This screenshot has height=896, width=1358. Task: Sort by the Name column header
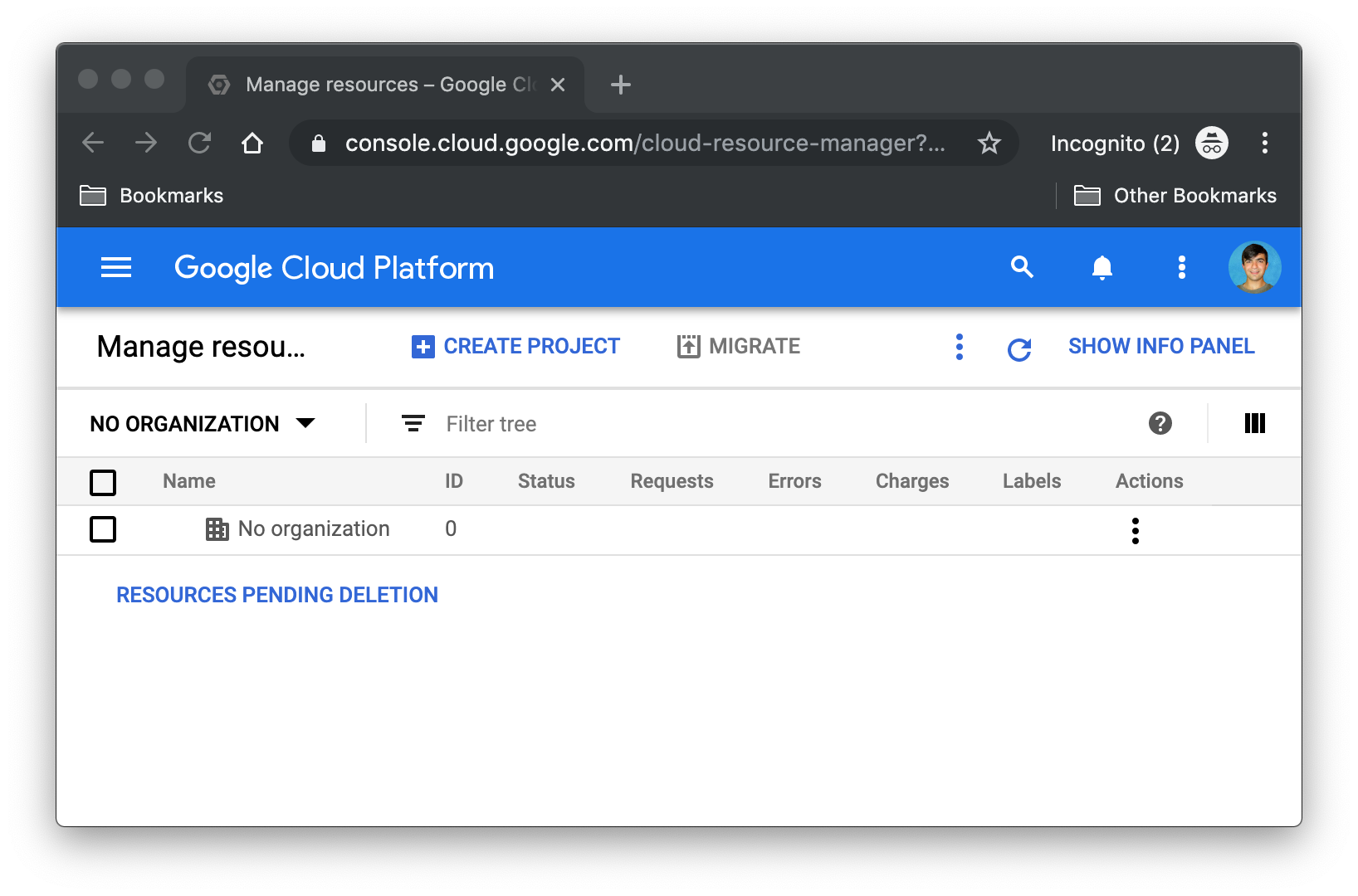(x=189, y=481)
